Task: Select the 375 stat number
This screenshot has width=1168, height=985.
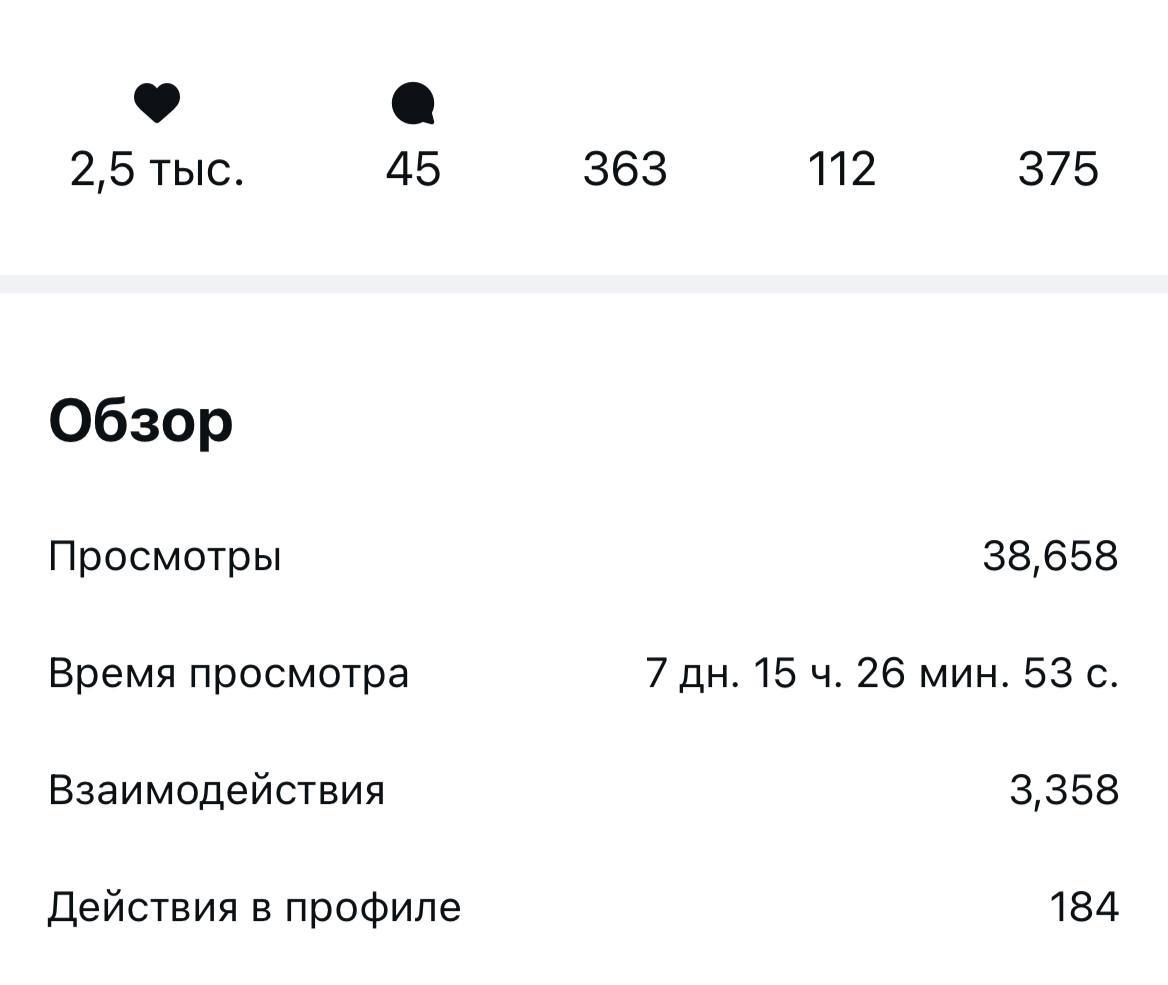Action: tap(1058, 169)
